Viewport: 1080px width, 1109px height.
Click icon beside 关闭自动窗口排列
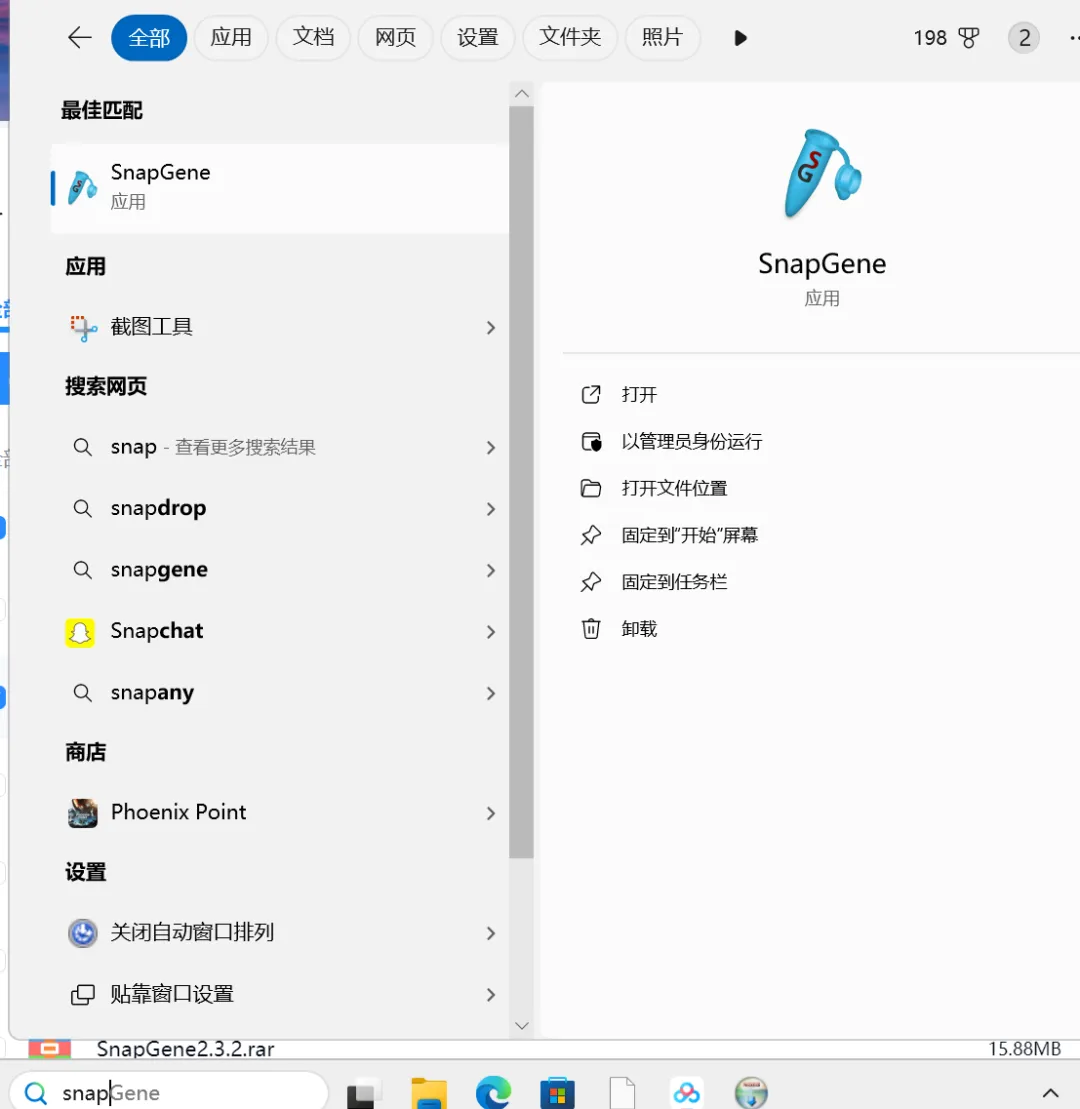(83, 934)
